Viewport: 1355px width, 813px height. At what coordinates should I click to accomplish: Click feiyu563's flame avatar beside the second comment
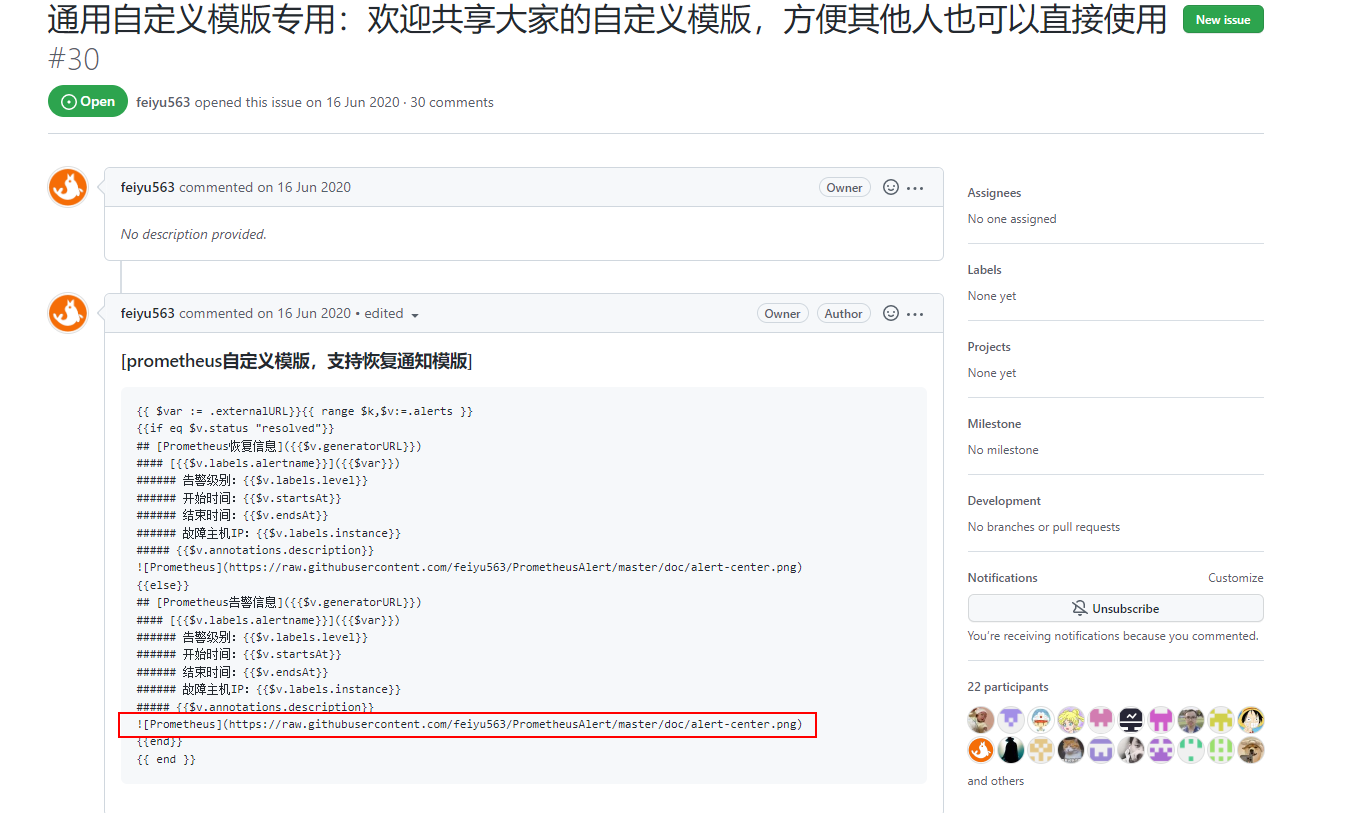(x=67, y=313)
